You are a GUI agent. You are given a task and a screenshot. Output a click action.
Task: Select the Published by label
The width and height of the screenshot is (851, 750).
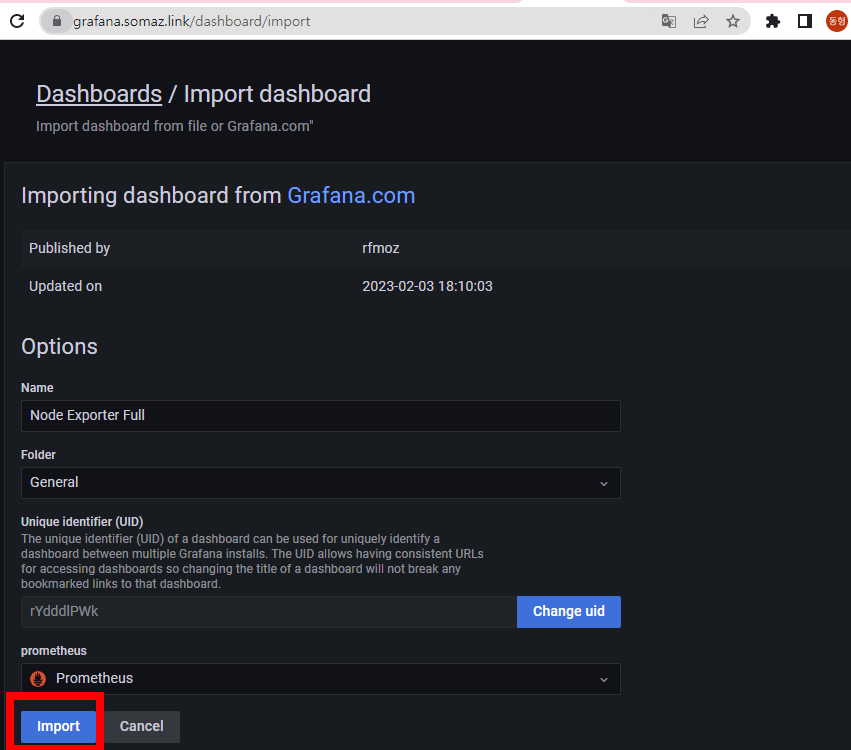69,248
